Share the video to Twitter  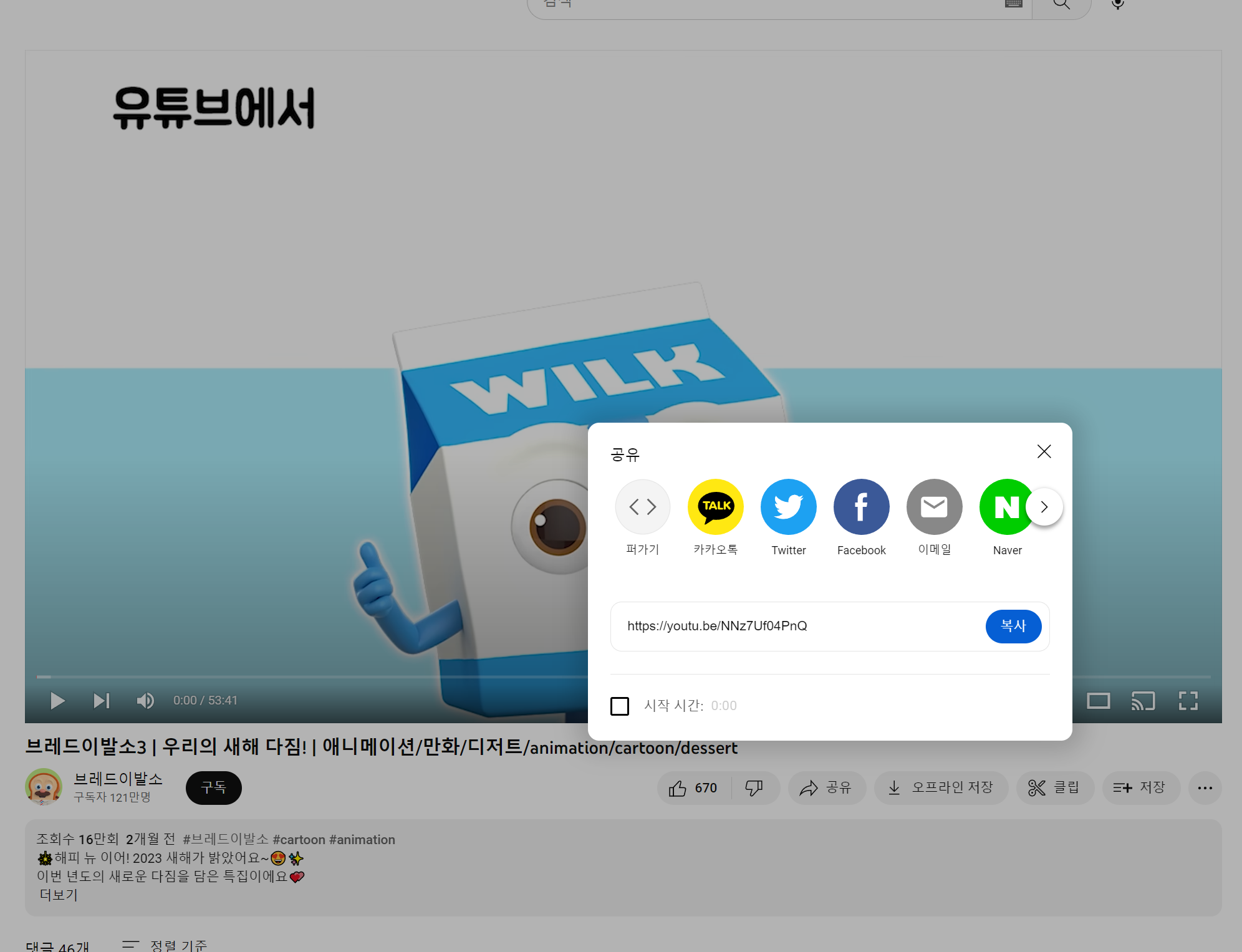click(x=788, y=507)
